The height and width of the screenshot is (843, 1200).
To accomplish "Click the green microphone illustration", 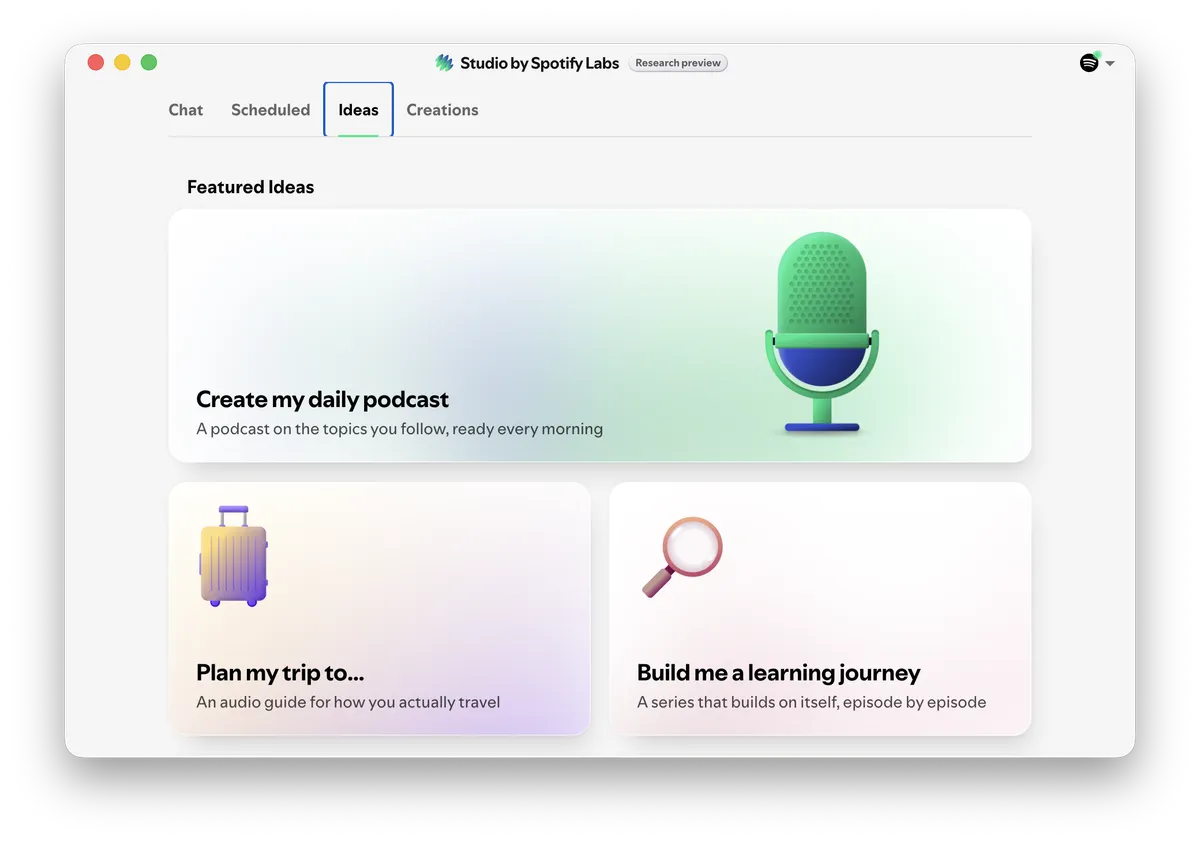I will tap(822, 332).
